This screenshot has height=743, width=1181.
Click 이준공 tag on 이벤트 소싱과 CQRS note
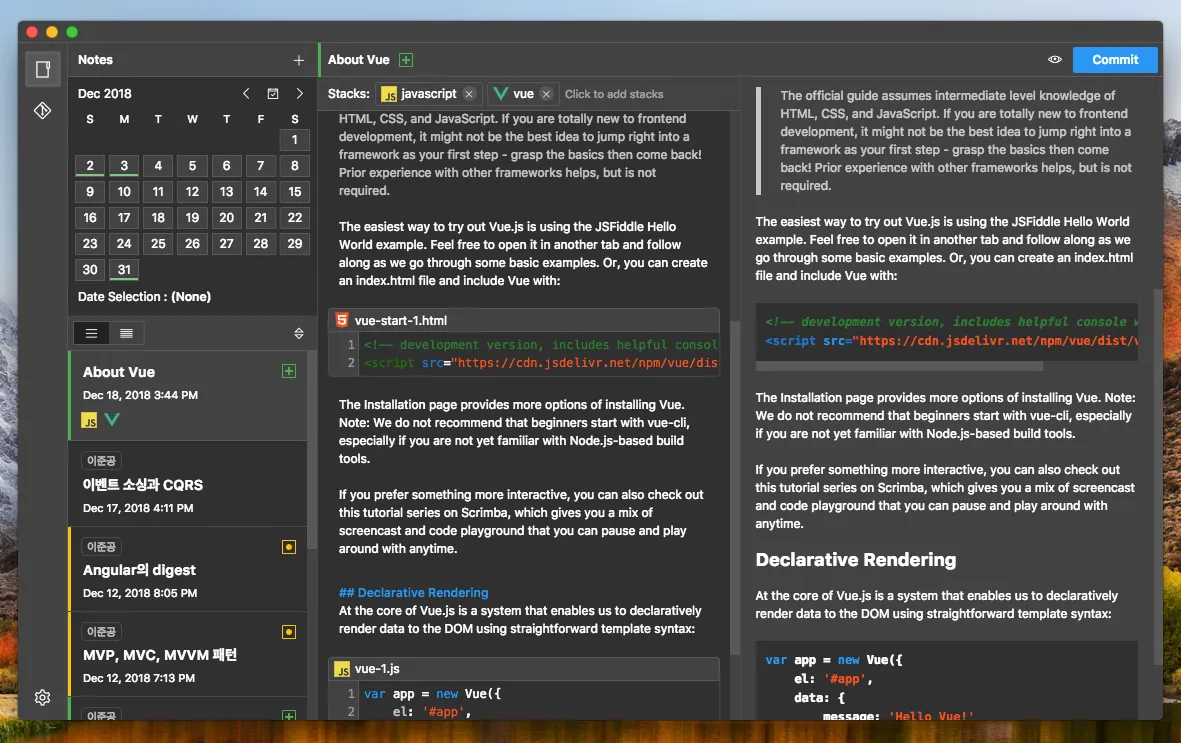tap(101, 460)
